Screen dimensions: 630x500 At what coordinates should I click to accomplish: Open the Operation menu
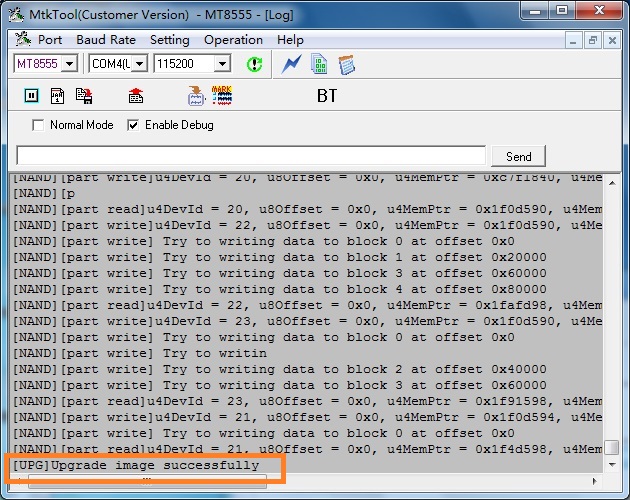pos(233,40)
